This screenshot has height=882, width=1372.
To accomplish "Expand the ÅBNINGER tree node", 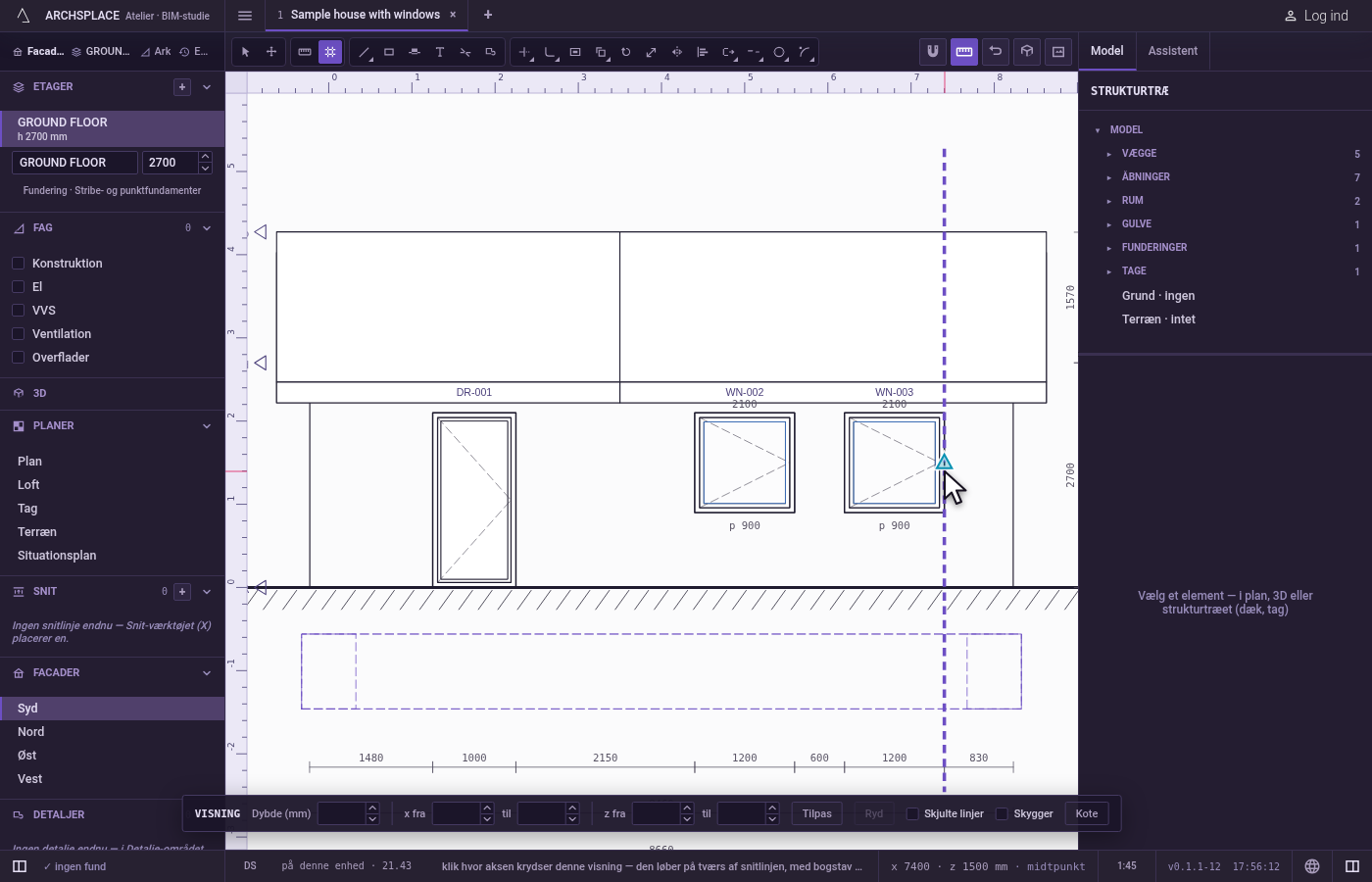I will [1109, 177].
